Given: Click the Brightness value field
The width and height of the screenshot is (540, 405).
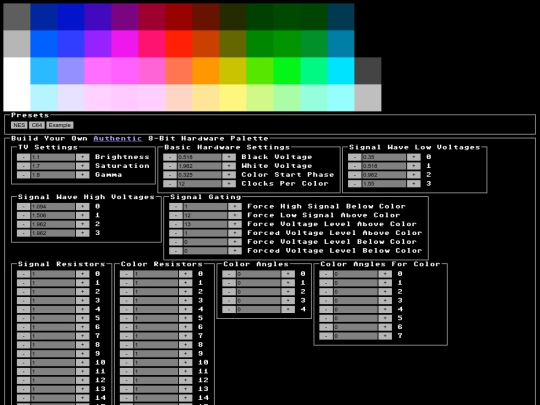Looking at the screenshot, I should coord(53,157).
